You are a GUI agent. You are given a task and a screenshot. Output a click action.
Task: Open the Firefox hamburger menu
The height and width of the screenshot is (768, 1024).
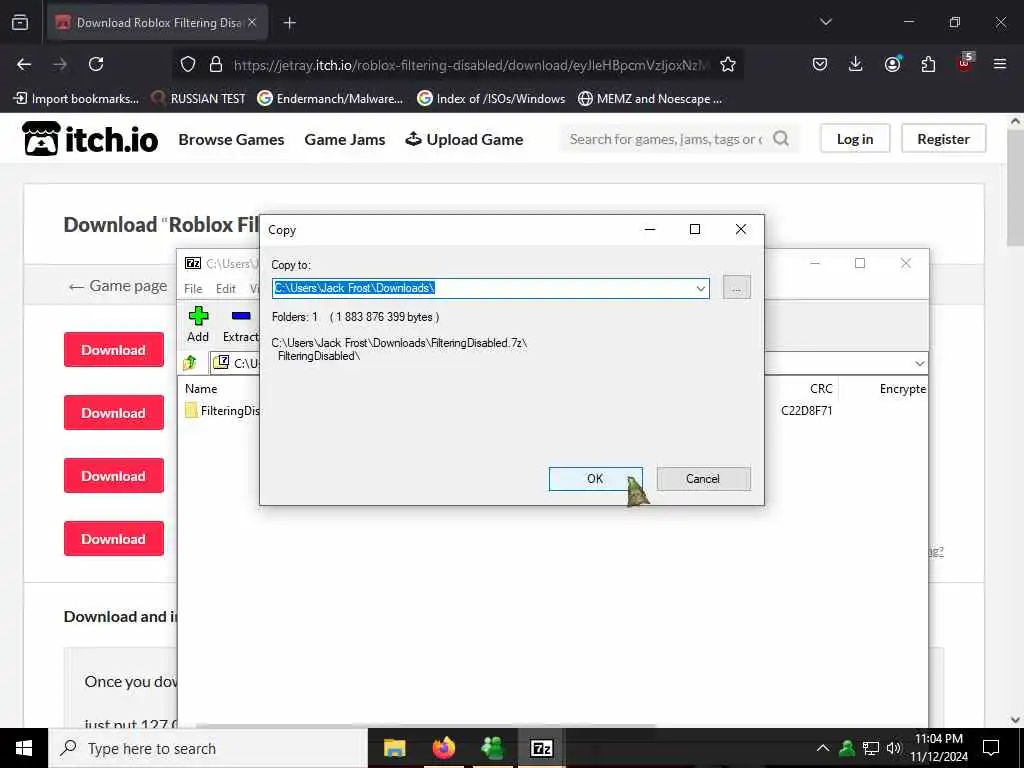[x=1000, y=64]
